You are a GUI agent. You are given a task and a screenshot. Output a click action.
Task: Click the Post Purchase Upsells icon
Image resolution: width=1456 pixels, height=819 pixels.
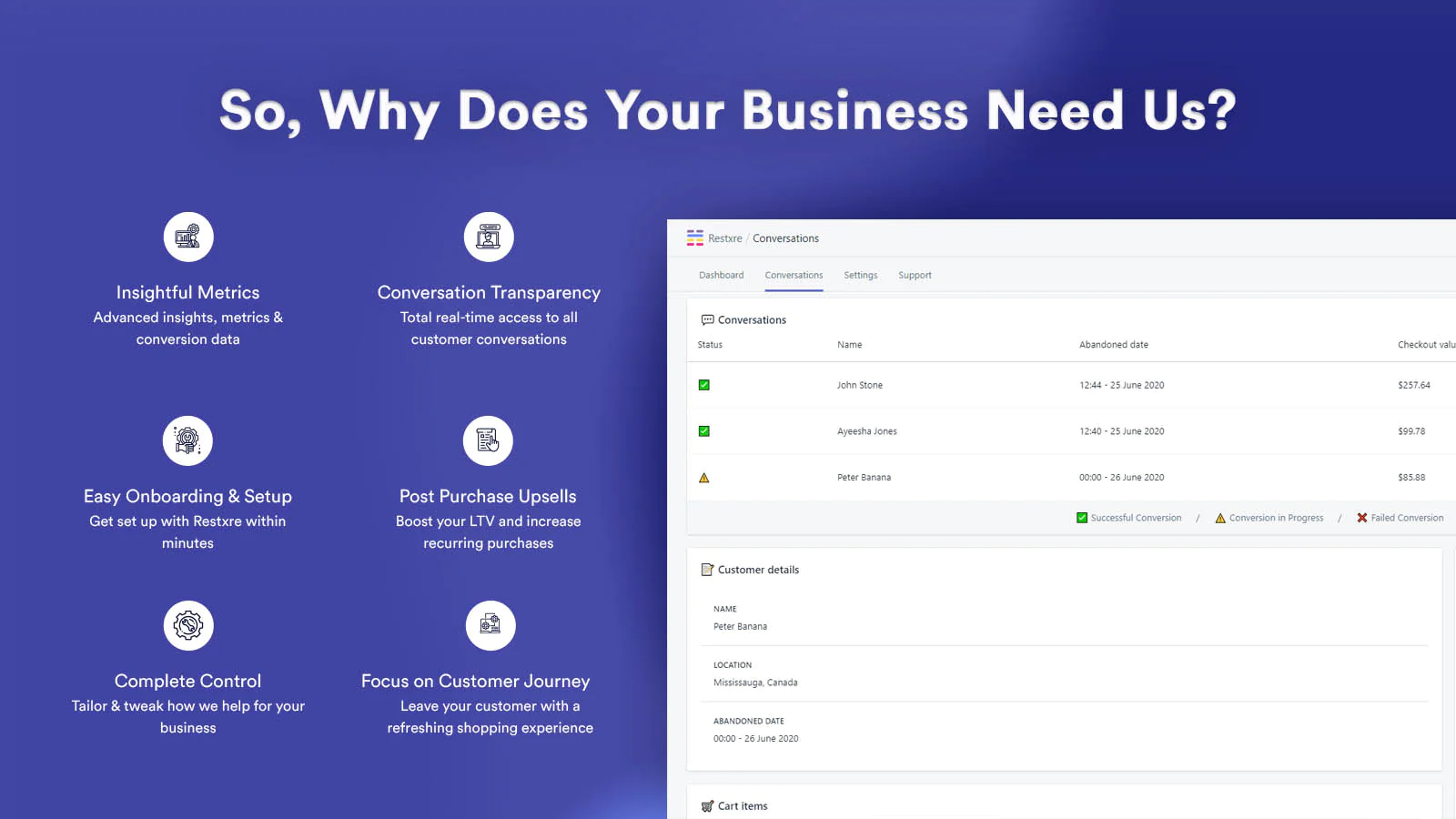(488, 440)
